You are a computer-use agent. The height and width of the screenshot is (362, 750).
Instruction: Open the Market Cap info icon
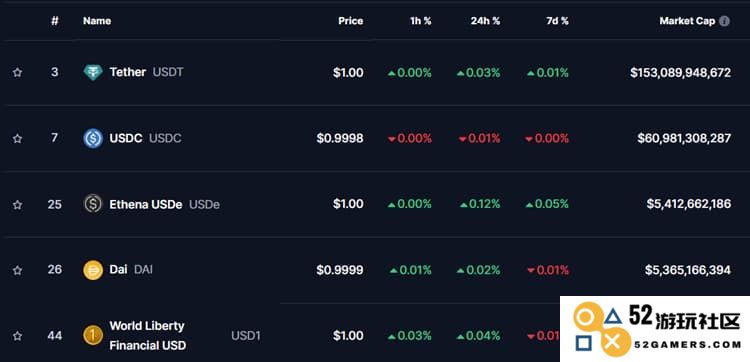click(725, 21)
